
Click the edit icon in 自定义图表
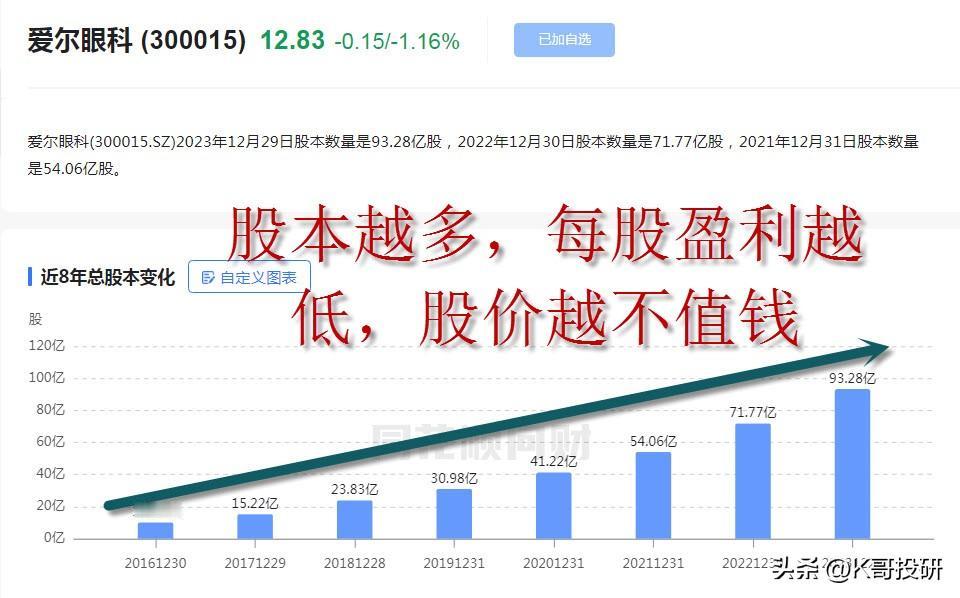(208, 278)
